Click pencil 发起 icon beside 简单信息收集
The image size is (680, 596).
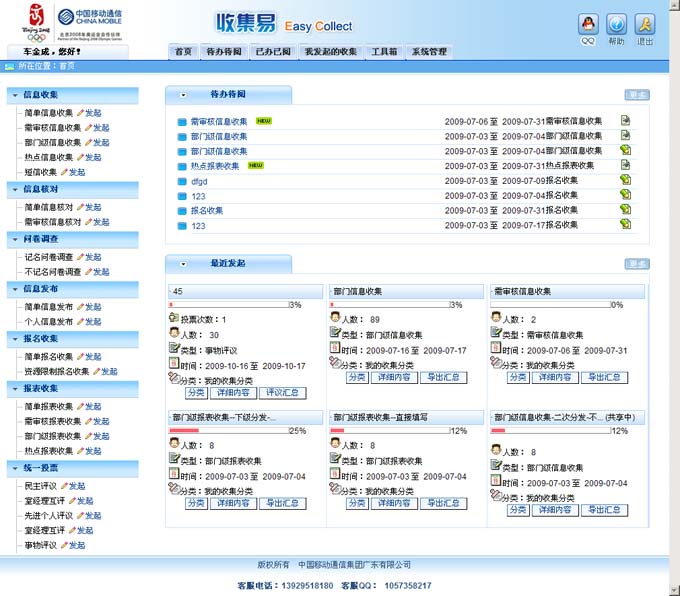coord(80,113)
